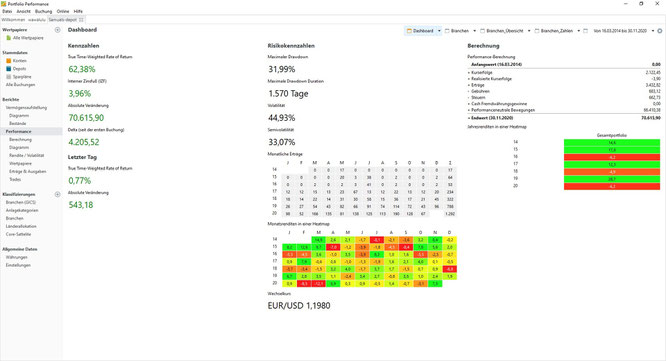Click the Portfolio Performance app icon
This screenshot has height=361, width=666.
(4, 3)
